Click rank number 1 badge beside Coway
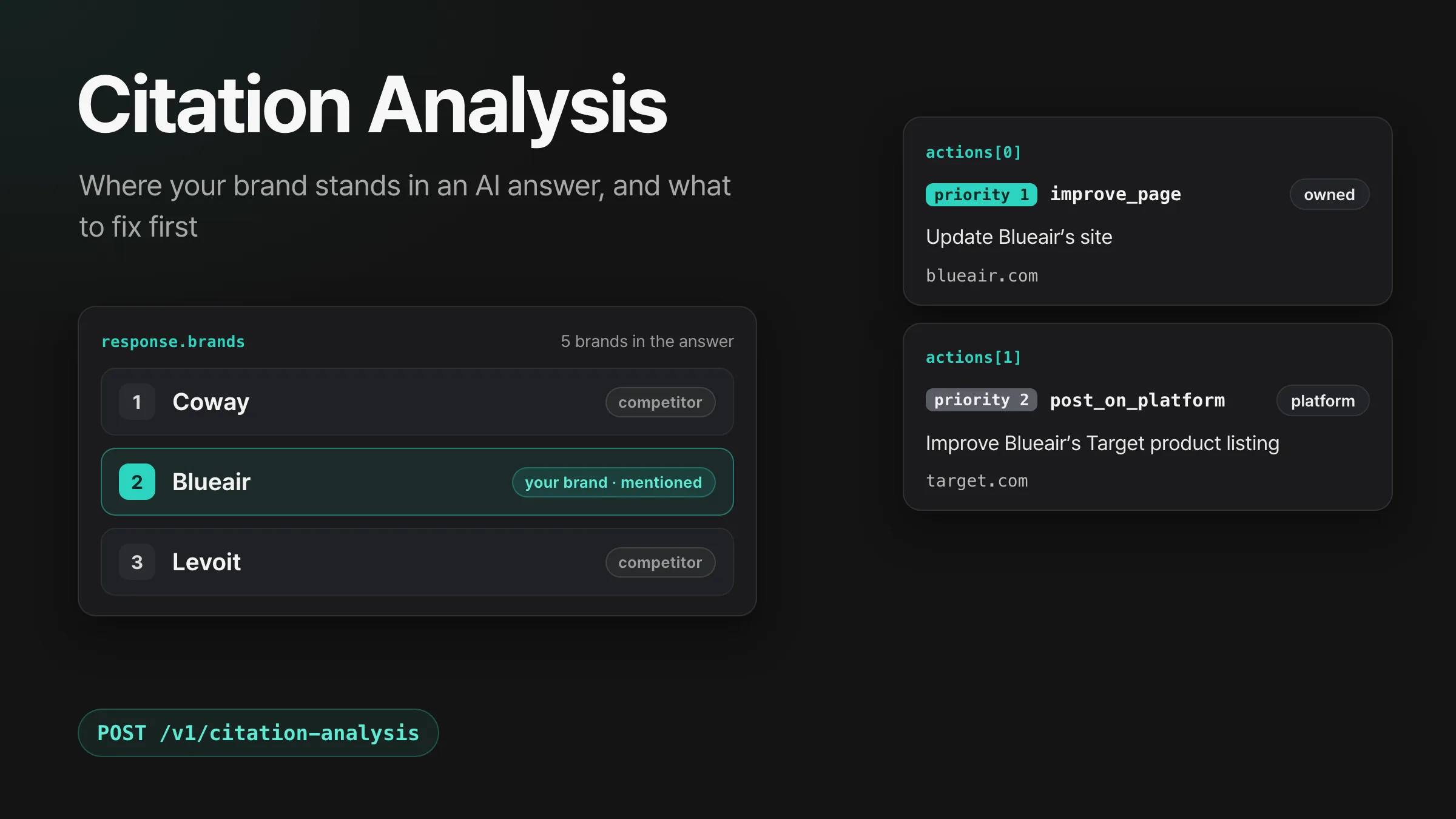Image resolution: width=1456 pixels, height=819 pixels. point(137,402)
